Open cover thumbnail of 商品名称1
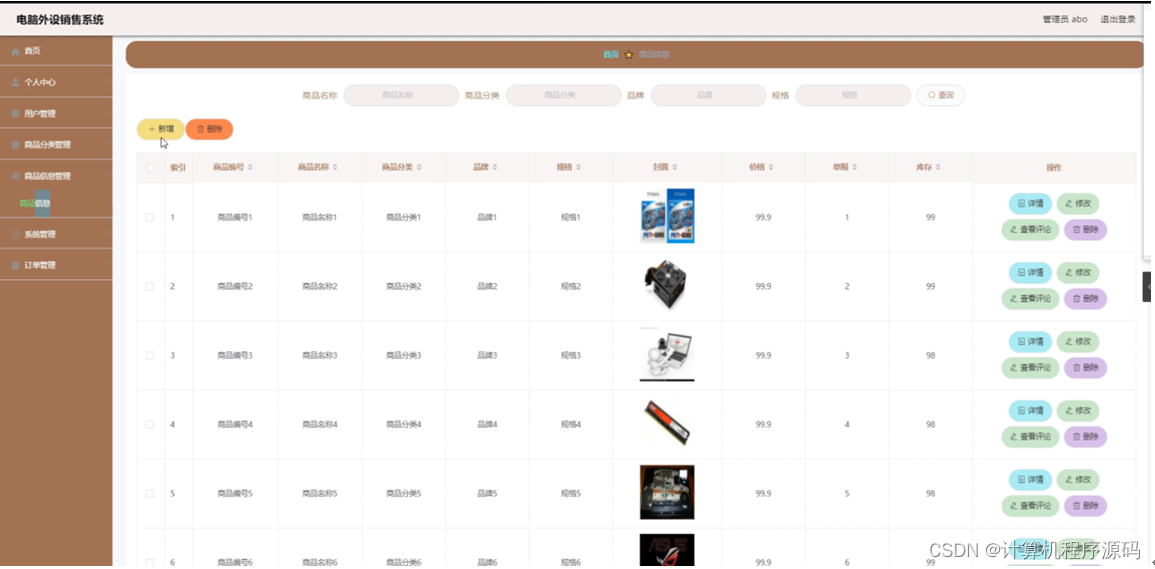 point(667,216)
